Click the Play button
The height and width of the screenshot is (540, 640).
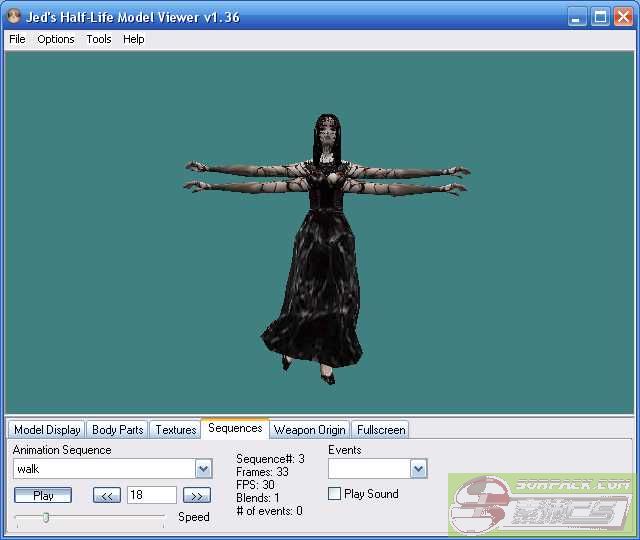pos(43,496)
